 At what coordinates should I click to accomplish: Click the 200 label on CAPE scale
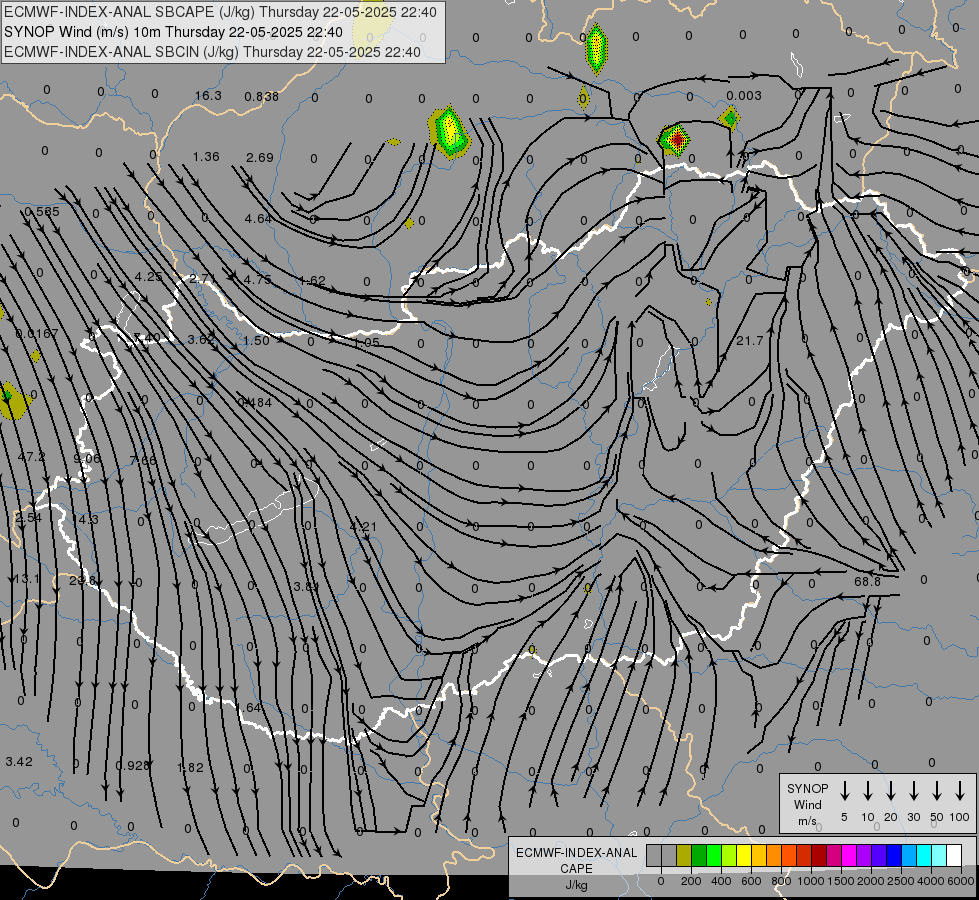(691, 881)
